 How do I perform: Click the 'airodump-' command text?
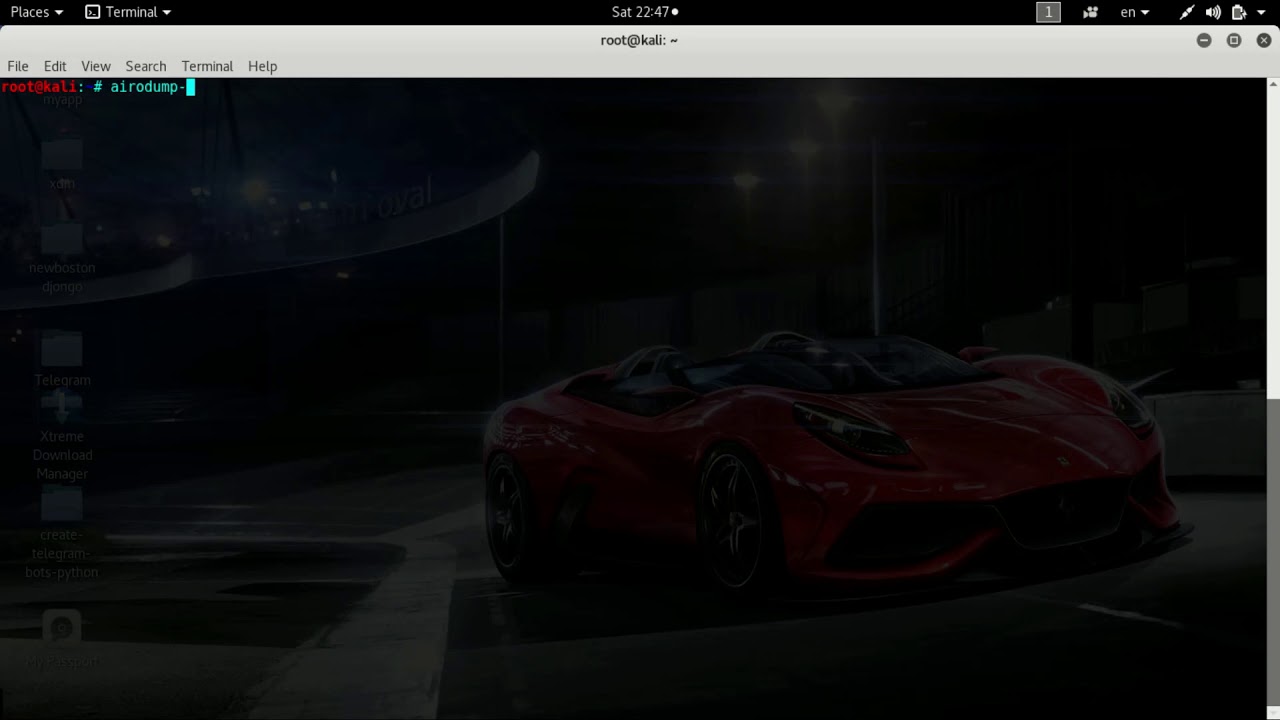click(x=147, y=87)
